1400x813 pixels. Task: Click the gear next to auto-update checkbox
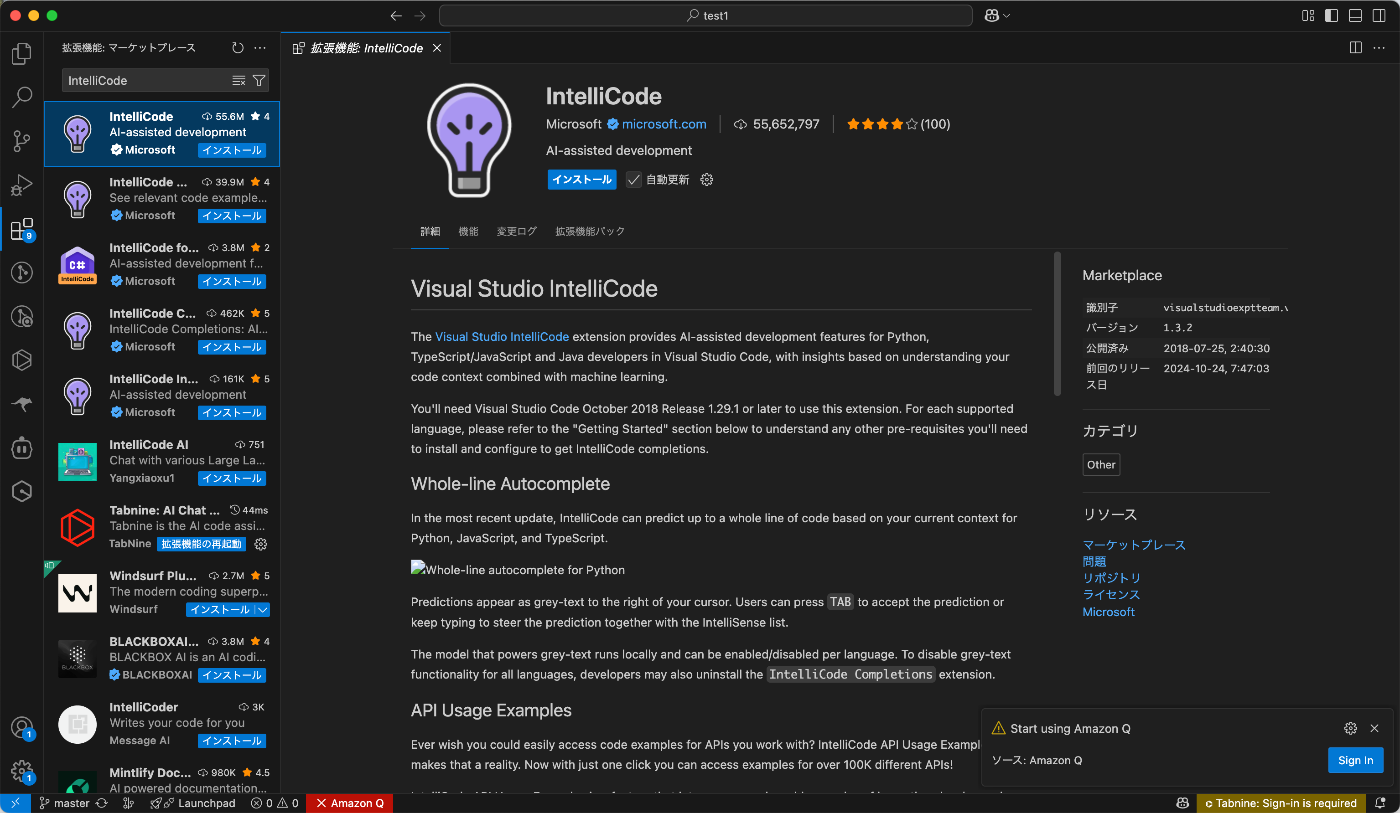pos(707,180)
